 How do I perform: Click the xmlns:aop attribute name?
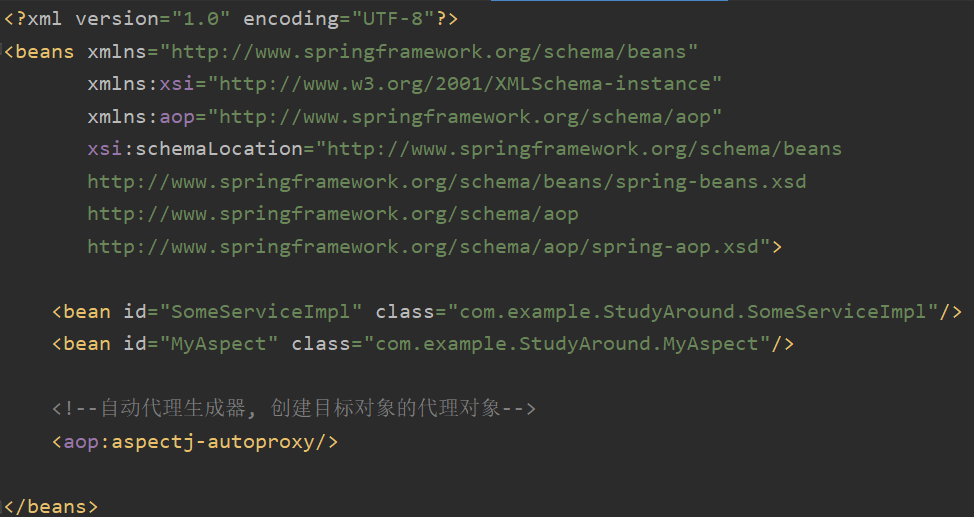click(x=141, y=116)
